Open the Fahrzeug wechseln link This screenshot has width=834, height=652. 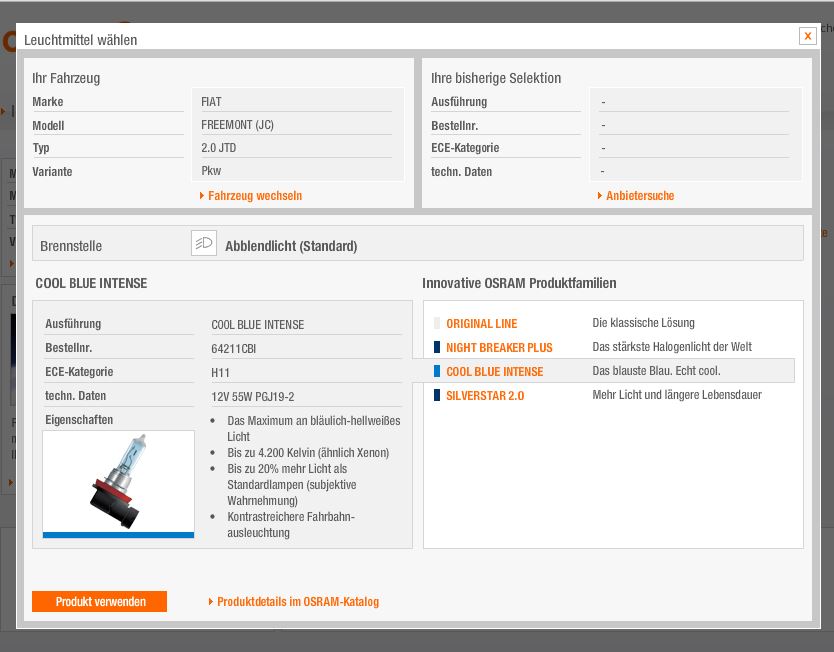pos(255,196)
